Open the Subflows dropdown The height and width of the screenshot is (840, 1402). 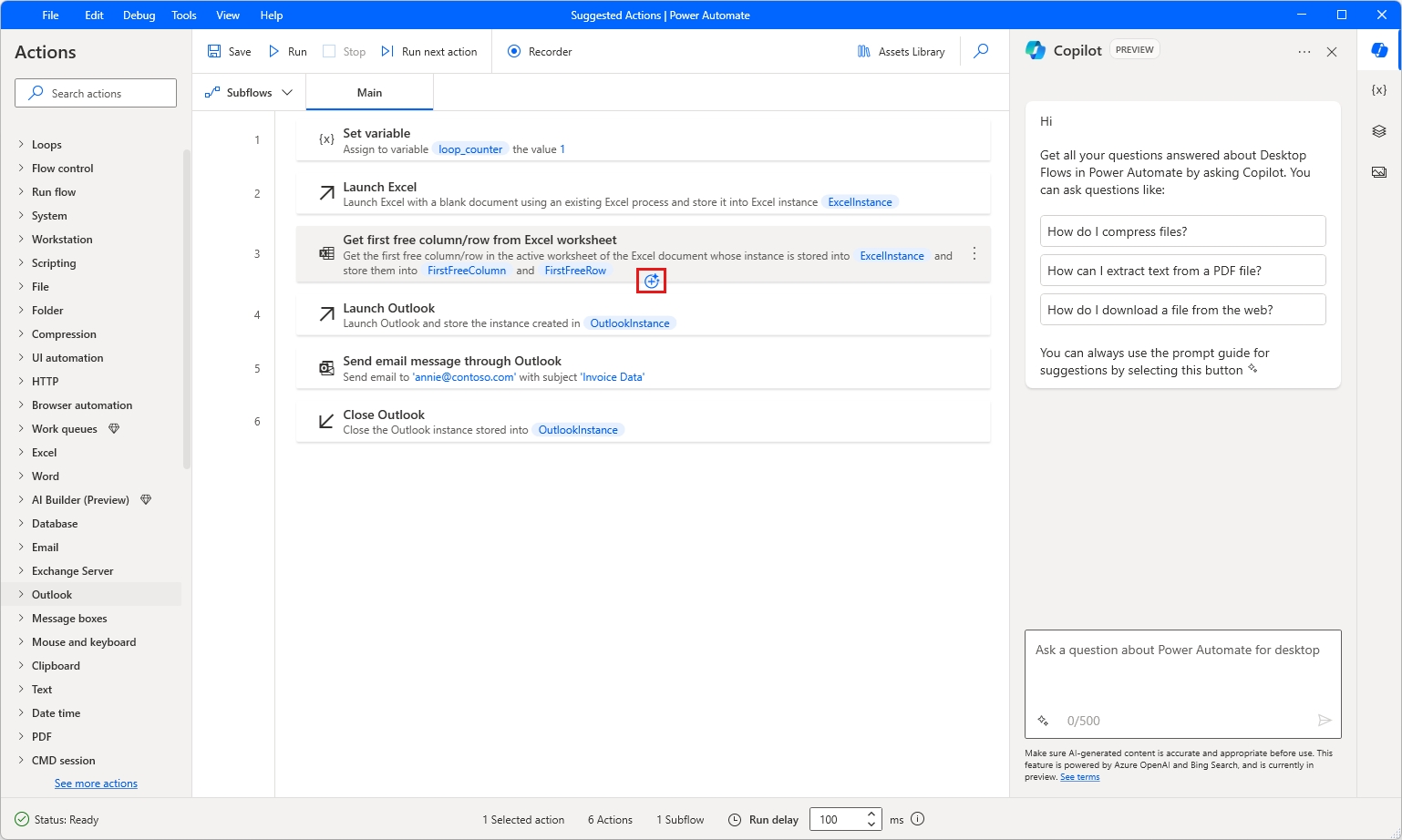[249, 93]
